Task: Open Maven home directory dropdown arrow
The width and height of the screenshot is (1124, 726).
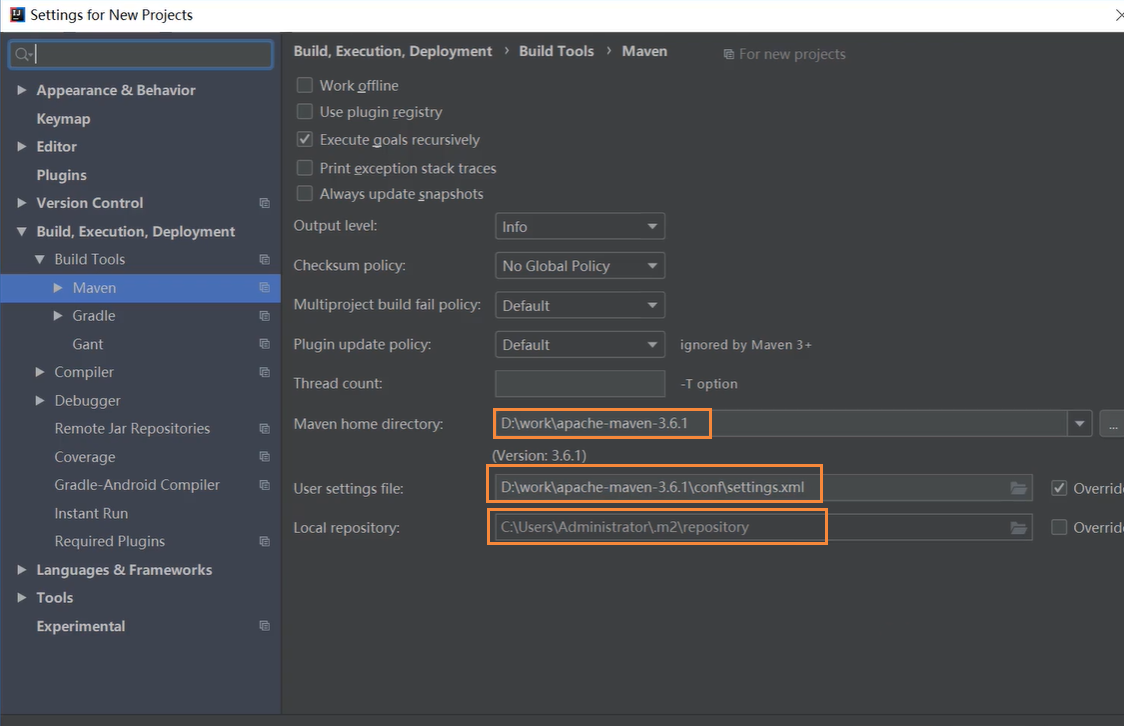Action: pyautogui.click(x=1080, y=424)
